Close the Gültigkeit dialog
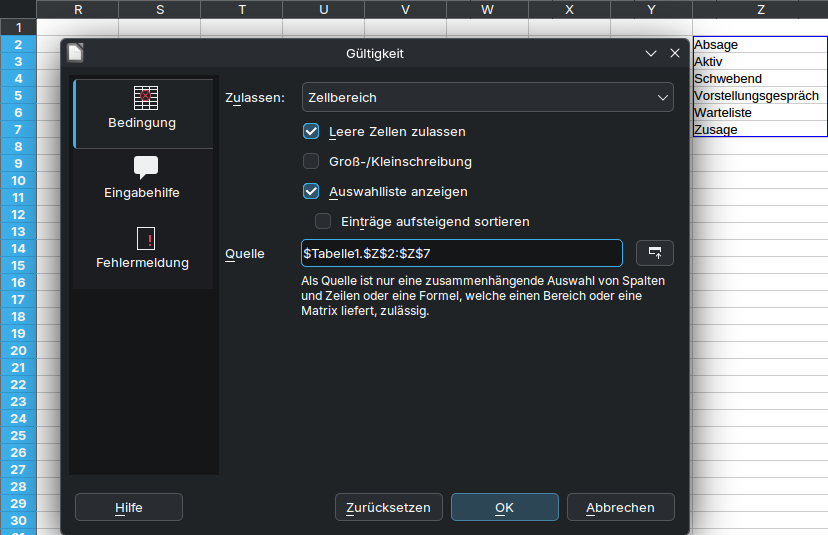This screenshot has height=535, width=828. tap(675, 53)
